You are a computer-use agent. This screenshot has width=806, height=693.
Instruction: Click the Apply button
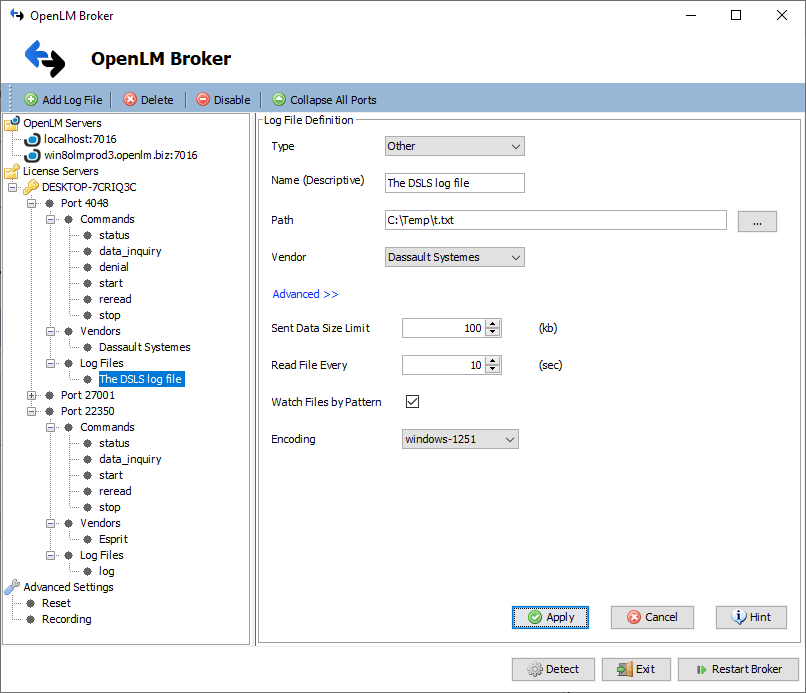(550, 617)
